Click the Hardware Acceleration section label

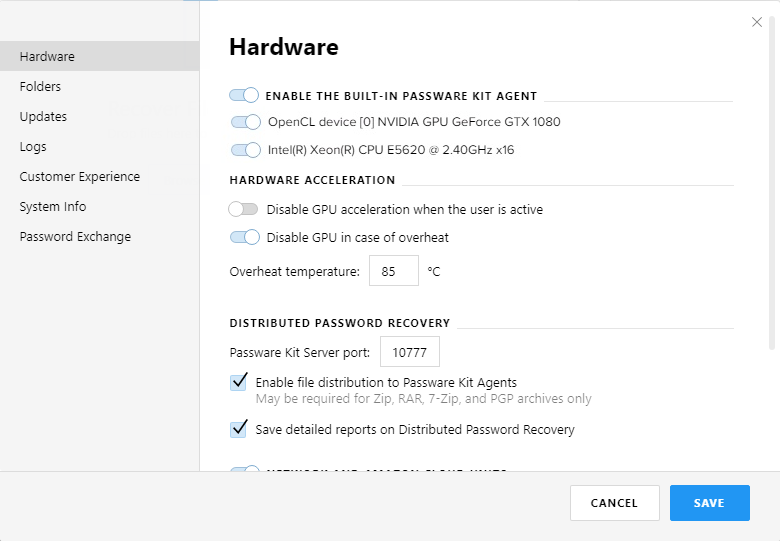pos(312,180)
